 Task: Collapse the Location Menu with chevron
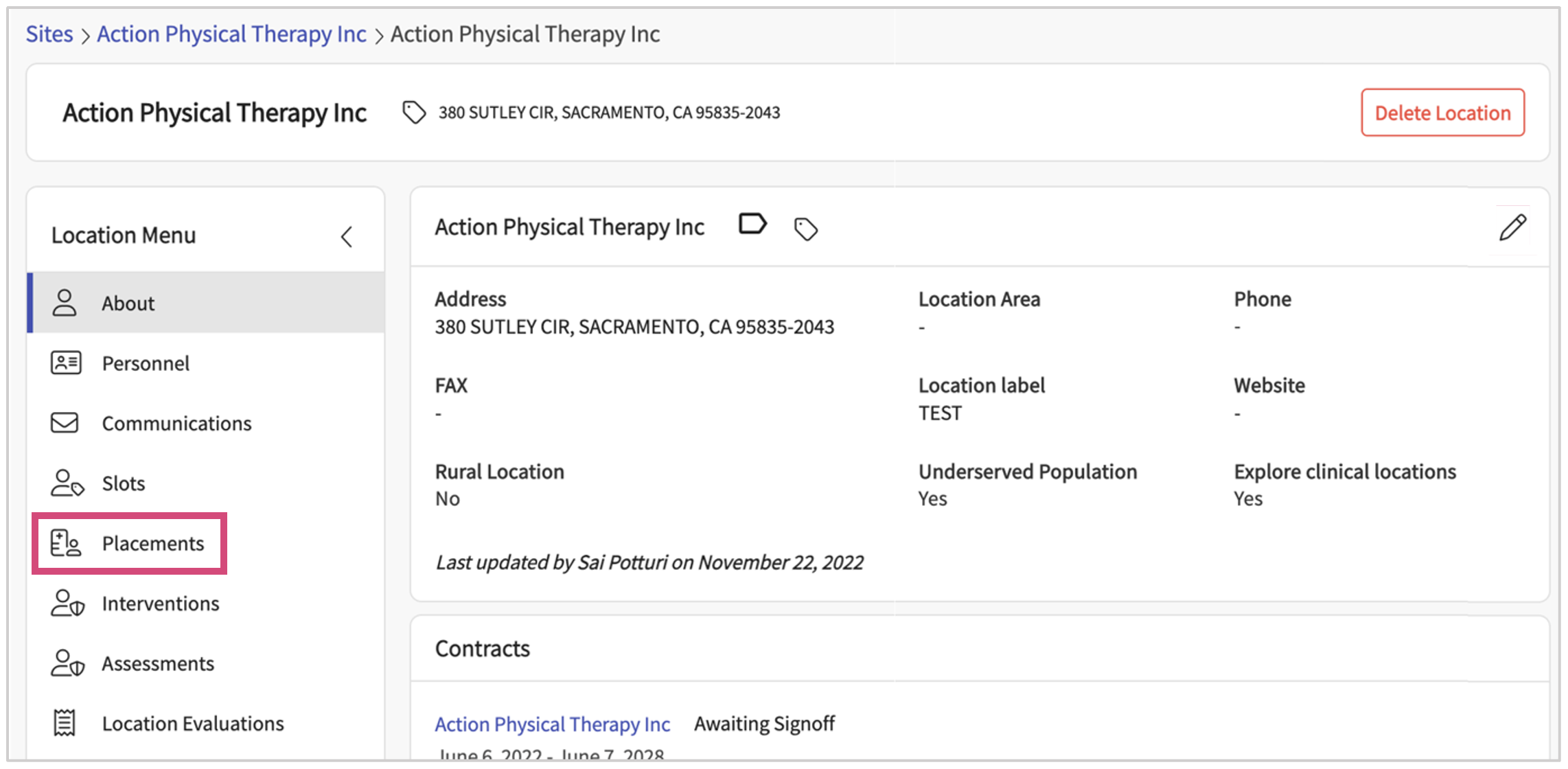(347, 237)
